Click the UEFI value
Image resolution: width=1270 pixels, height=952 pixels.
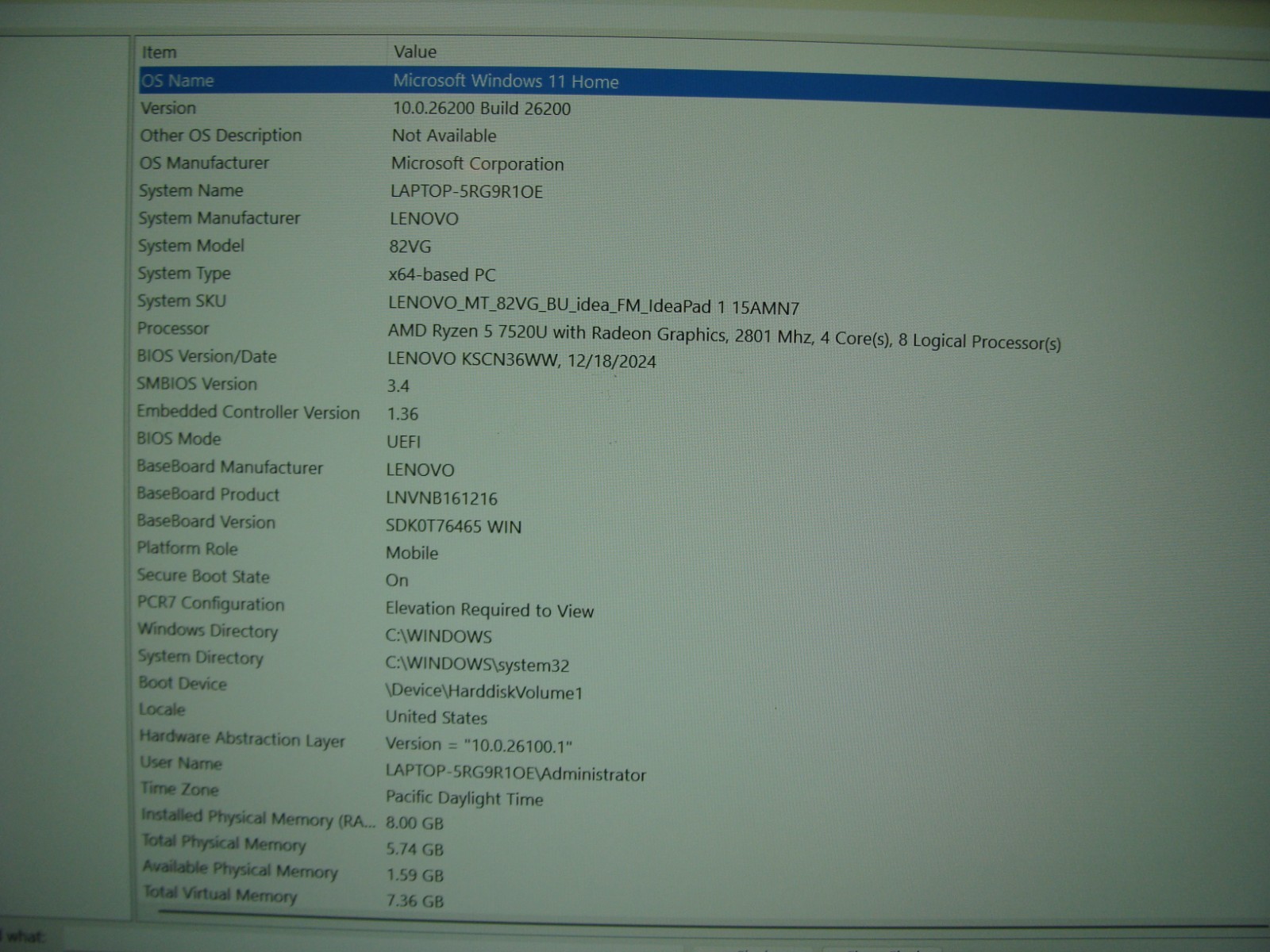(403, 442)
